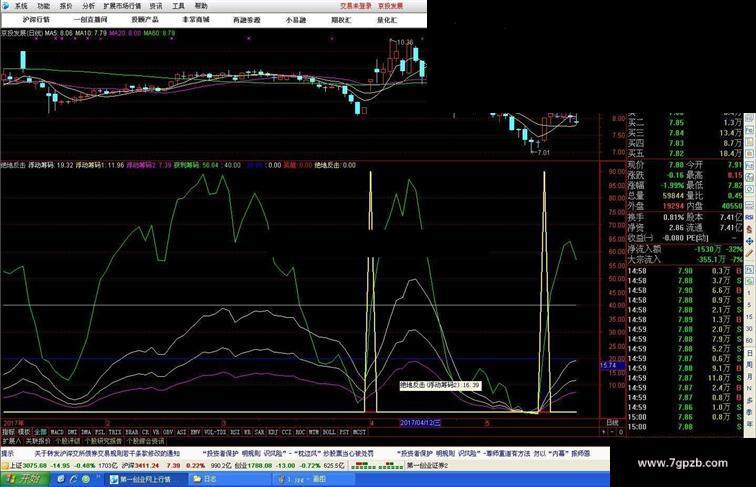Viewport: 756px width, 487px height.
Task: Switch to the 沪深行情 tab
Action: [36, 20]
